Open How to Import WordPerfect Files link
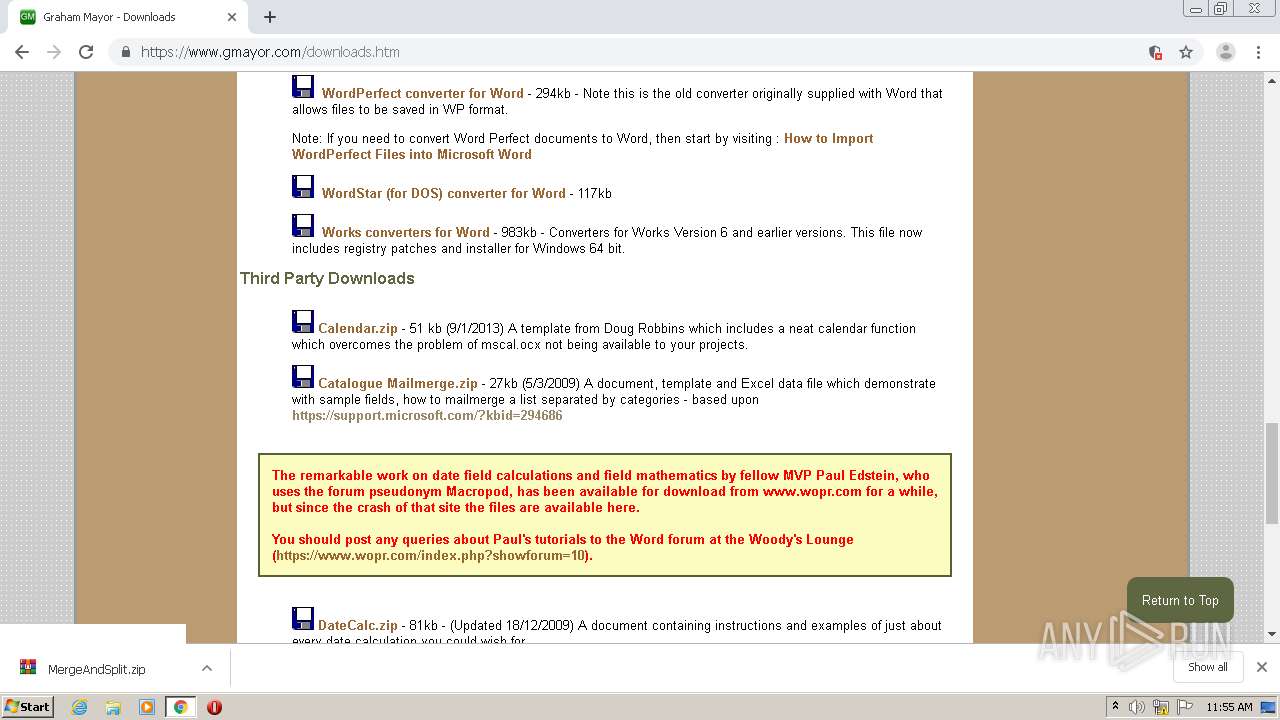Screen dimensions: 1280x720 pos(583,146)
